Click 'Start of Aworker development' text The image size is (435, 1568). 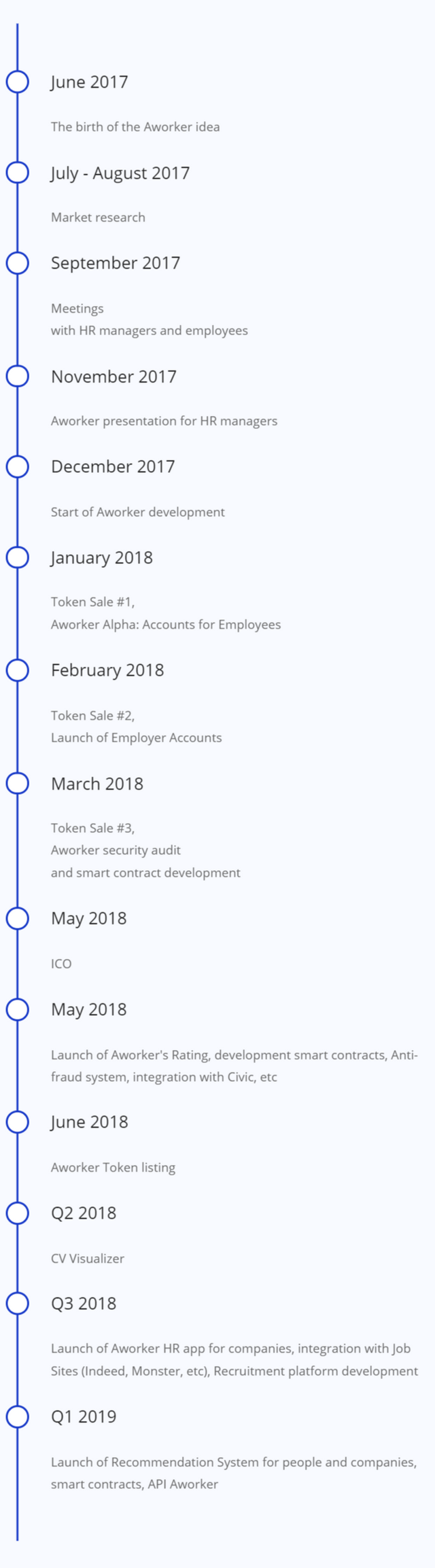(137, 512)
